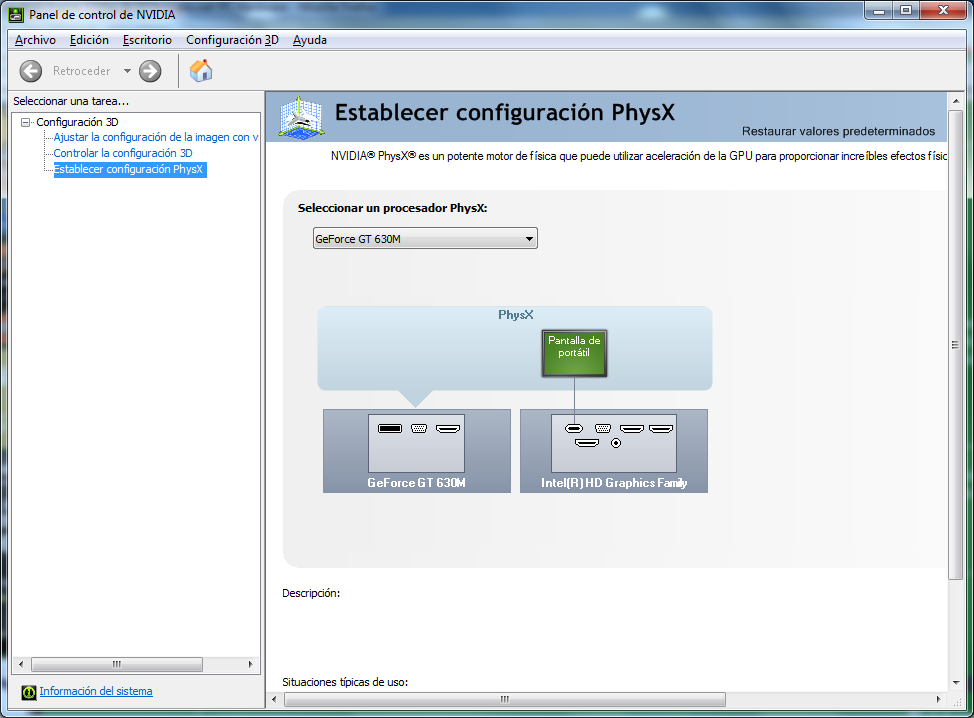
Task: Click left arrow of task tree scrollbar
Action: click(x=21, y=664)
